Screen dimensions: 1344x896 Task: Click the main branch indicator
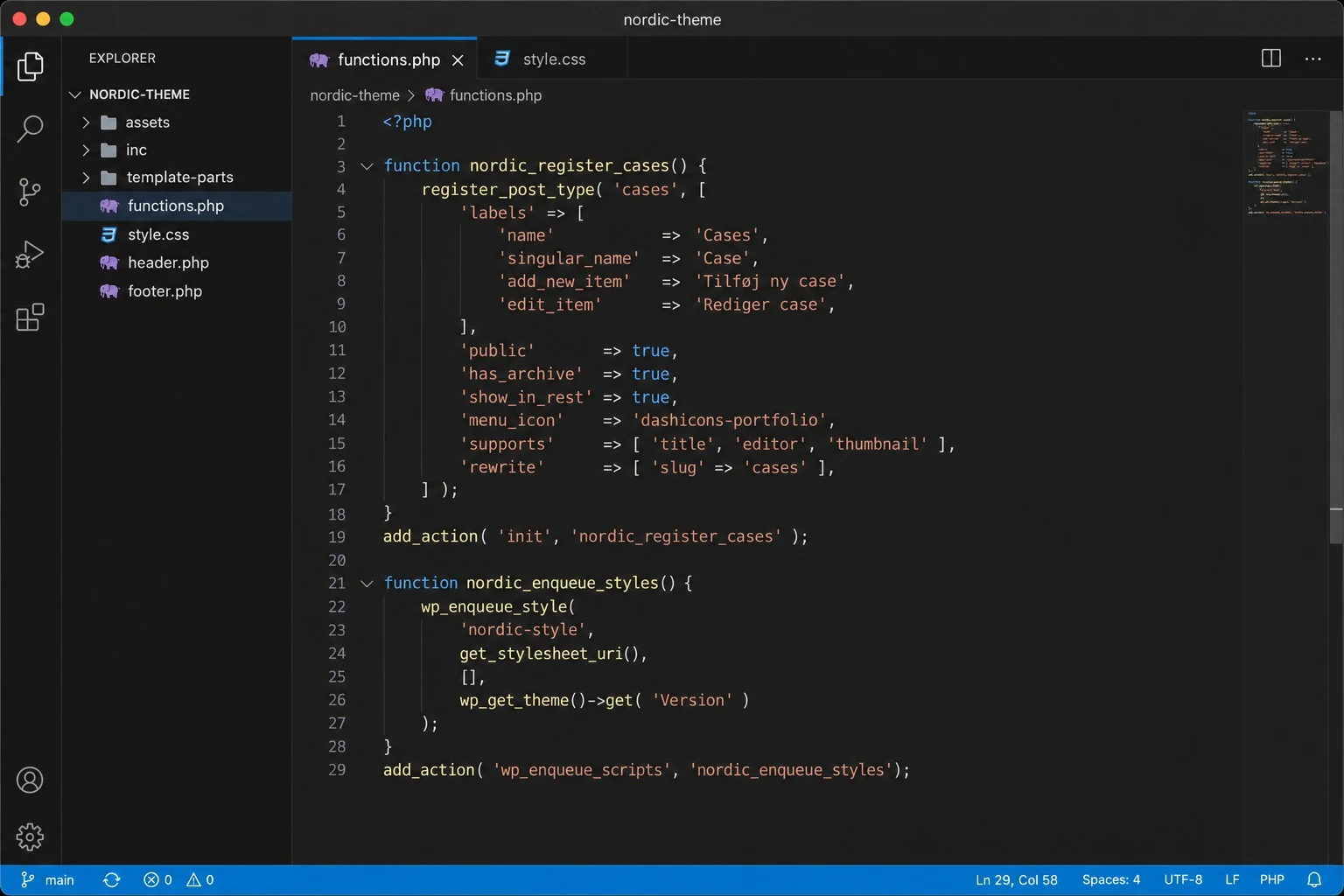tap(48, 880)
